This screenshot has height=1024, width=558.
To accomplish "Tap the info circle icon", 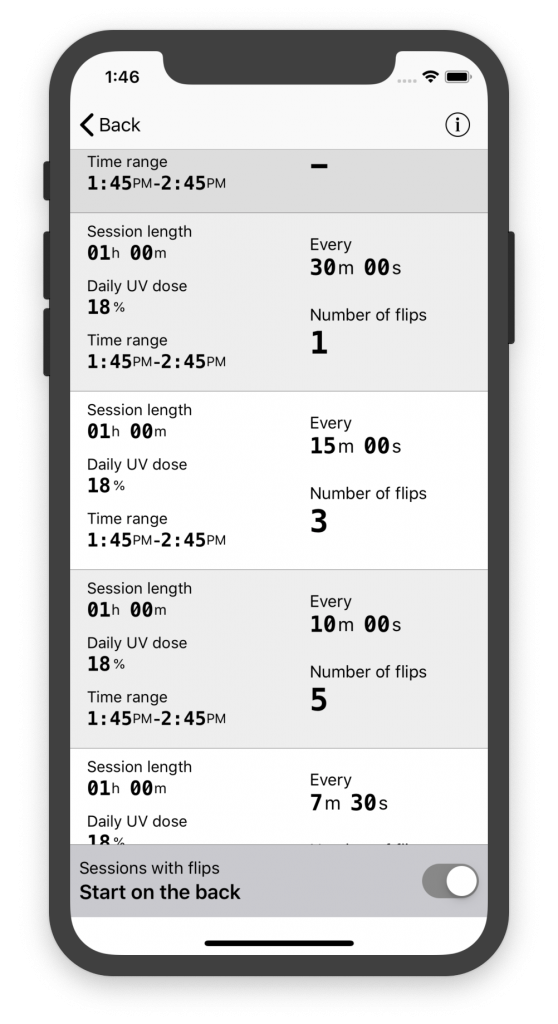I will (457, 124).
